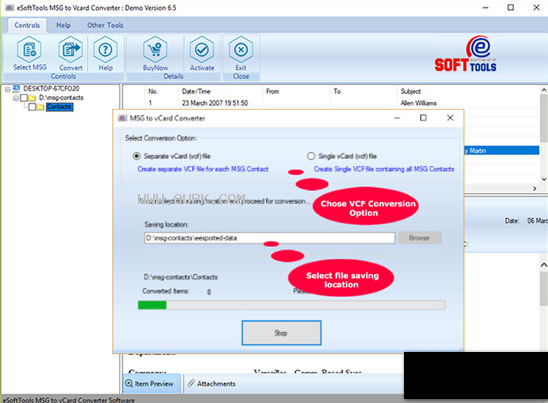Select Single vCard (vcf) file option
Screen dimensions: 548x403
(311, 156)
